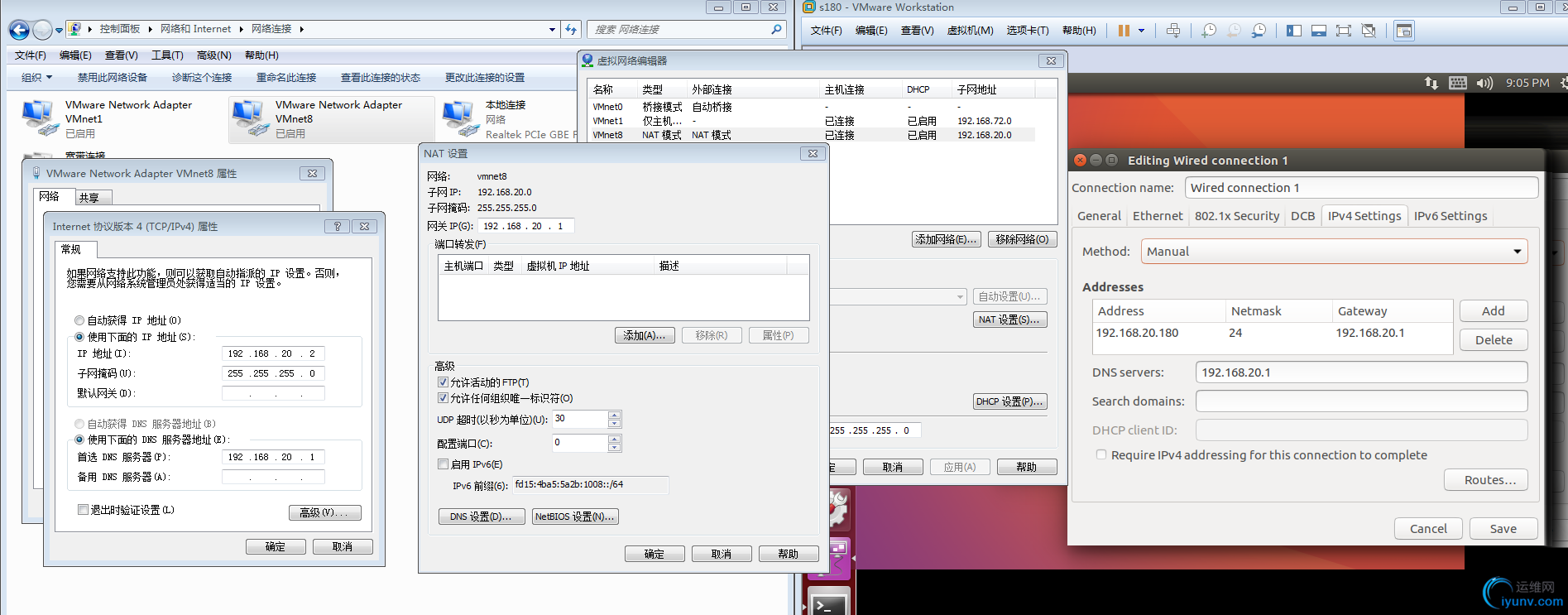Open the Ubuntu keyboard input indicator

tap(1458, 83)
